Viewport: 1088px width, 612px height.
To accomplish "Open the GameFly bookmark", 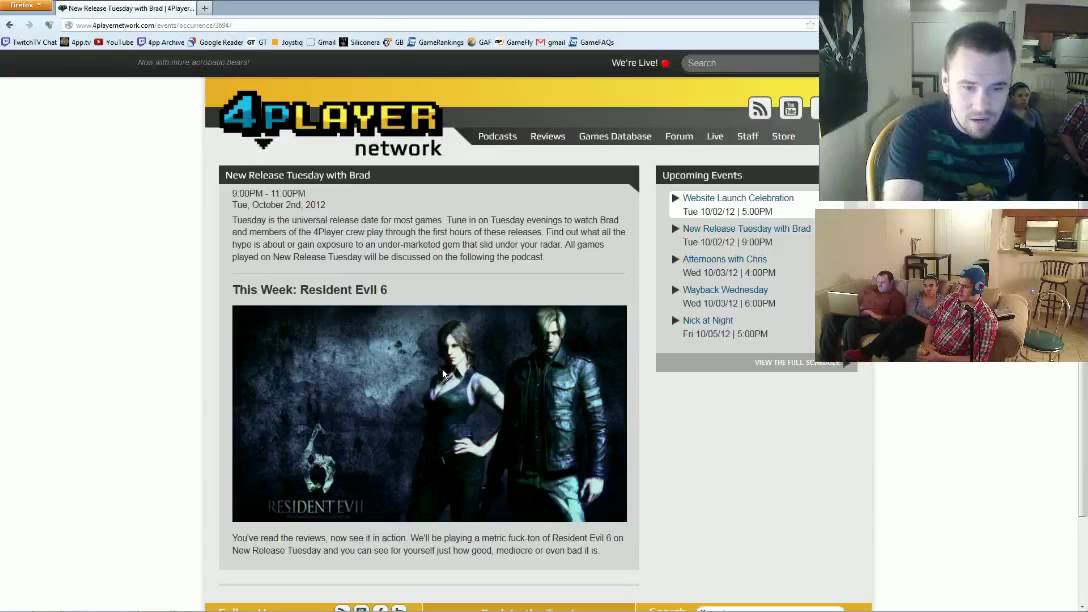I will pyautogui.click(x=514, y=42).
